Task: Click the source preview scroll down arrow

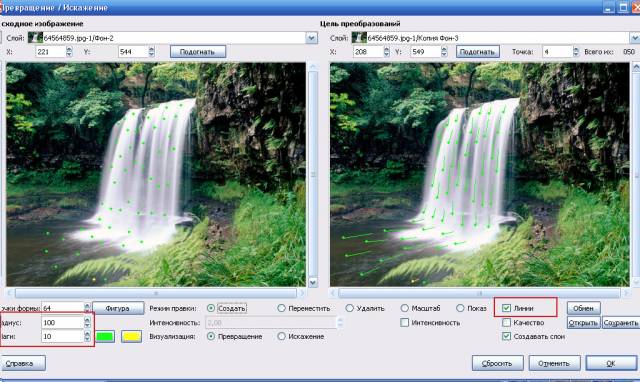Action: [313, 282]
